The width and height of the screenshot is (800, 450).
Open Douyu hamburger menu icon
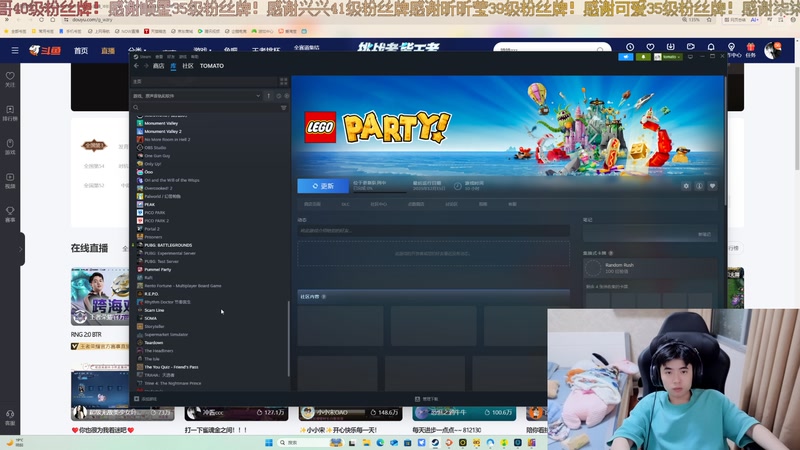[15, 51]
